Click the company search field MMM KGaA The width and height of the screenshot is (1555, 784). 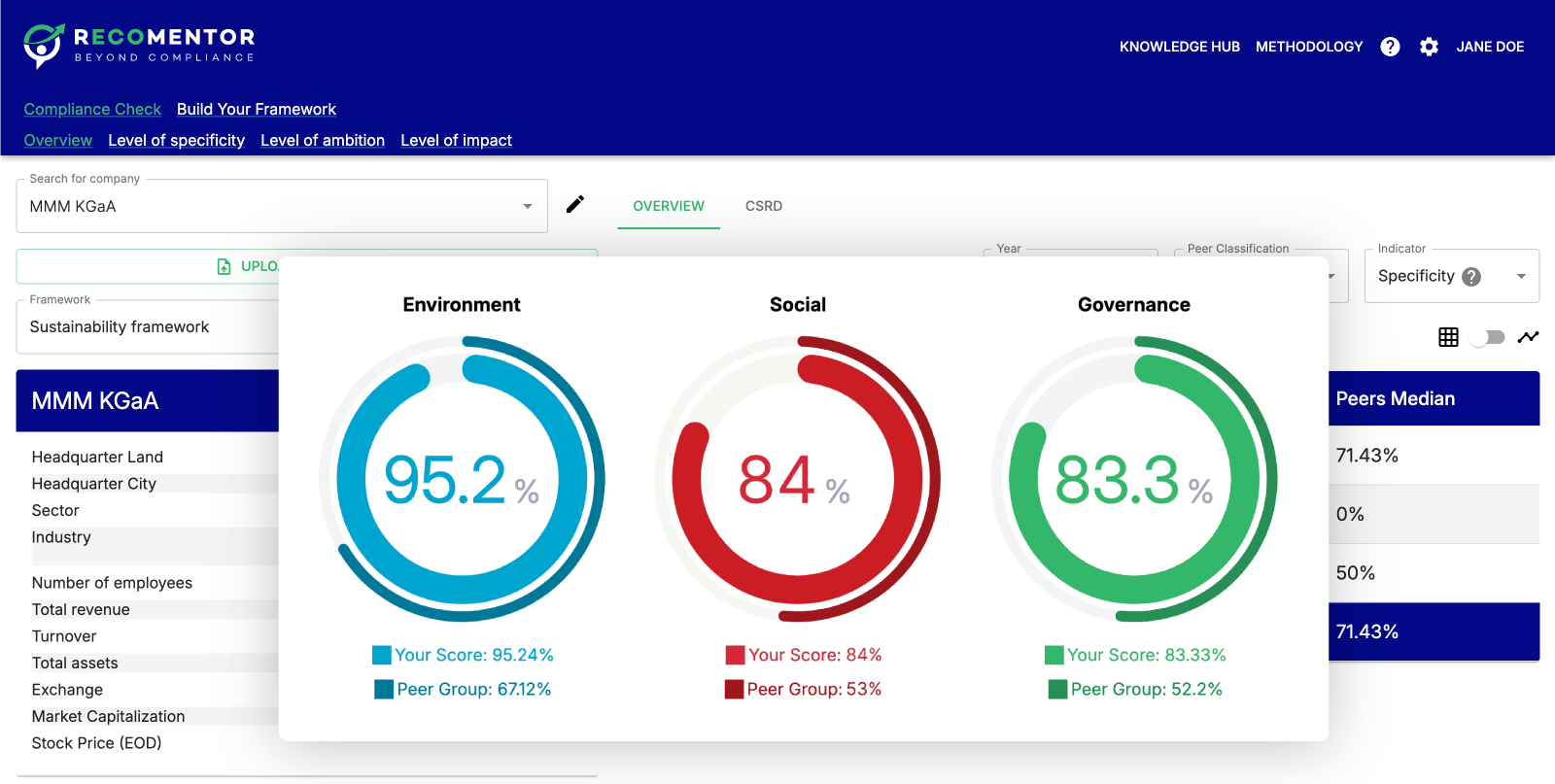coord(282,206)
